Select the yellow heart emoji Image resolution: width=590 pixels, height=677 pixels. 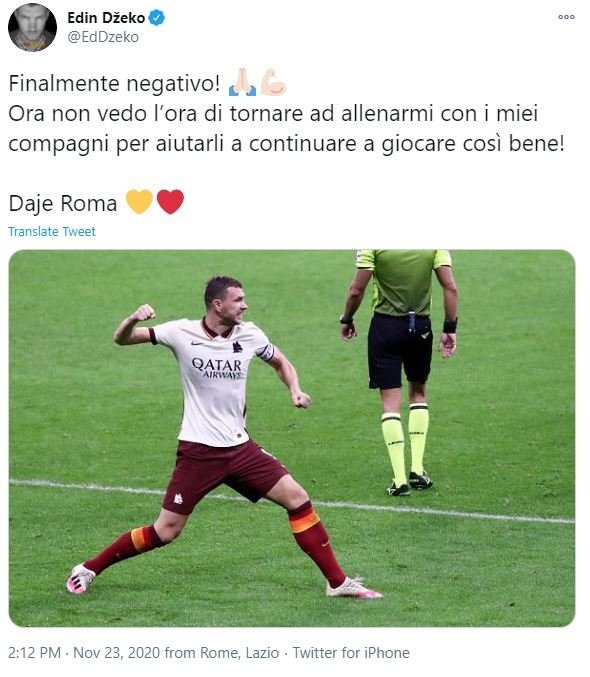[139, 202]
